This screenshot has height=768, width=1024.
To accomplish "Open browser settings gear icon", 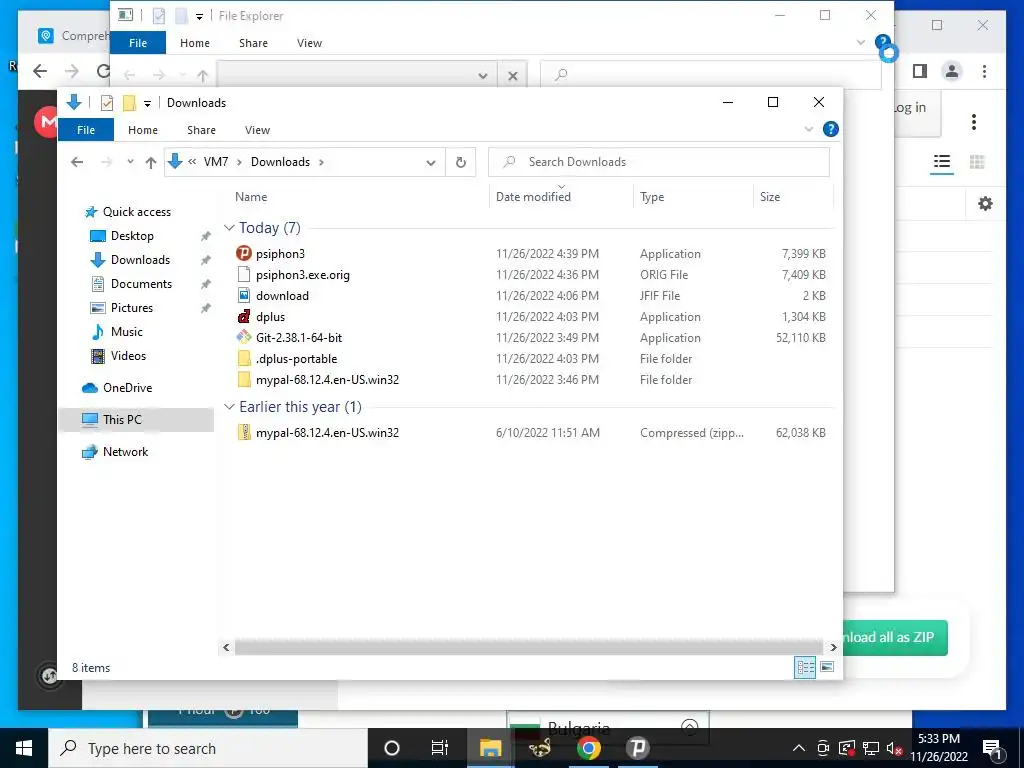I will (x=985, y=204).
